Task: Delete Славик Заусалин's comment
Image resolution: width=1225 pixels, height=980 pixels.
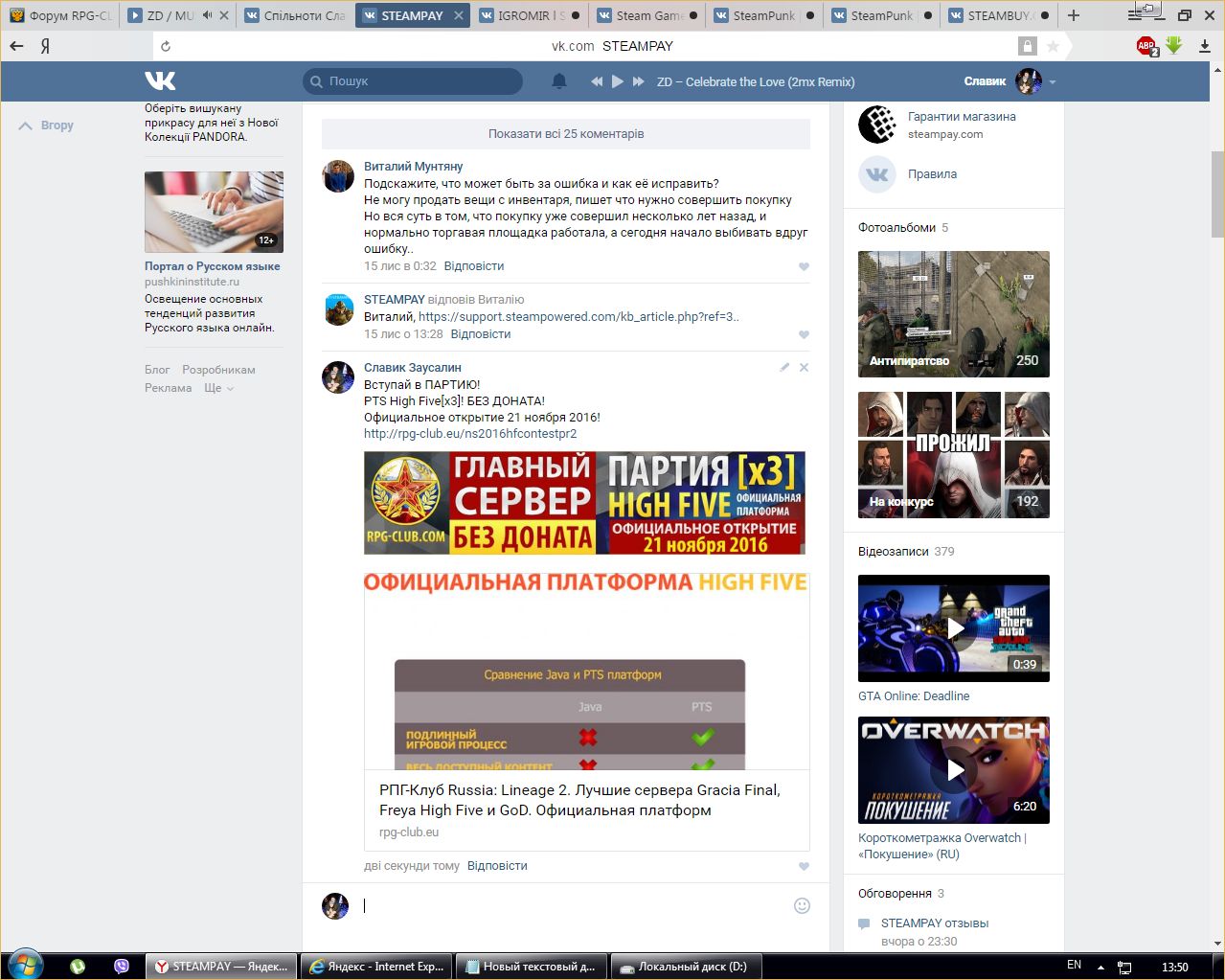Action: 804,367
